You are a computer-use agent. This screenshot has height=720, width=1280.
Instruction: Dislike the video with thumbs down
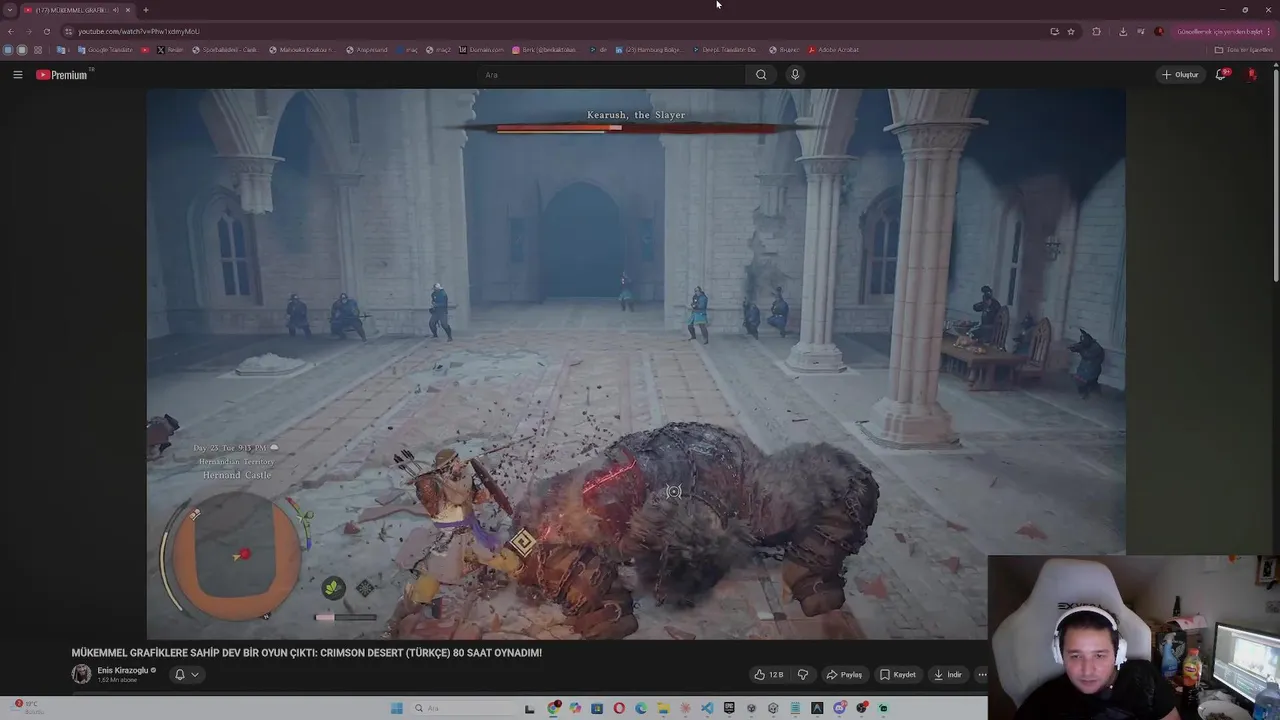pyautogui.click(x=802, y=675)
